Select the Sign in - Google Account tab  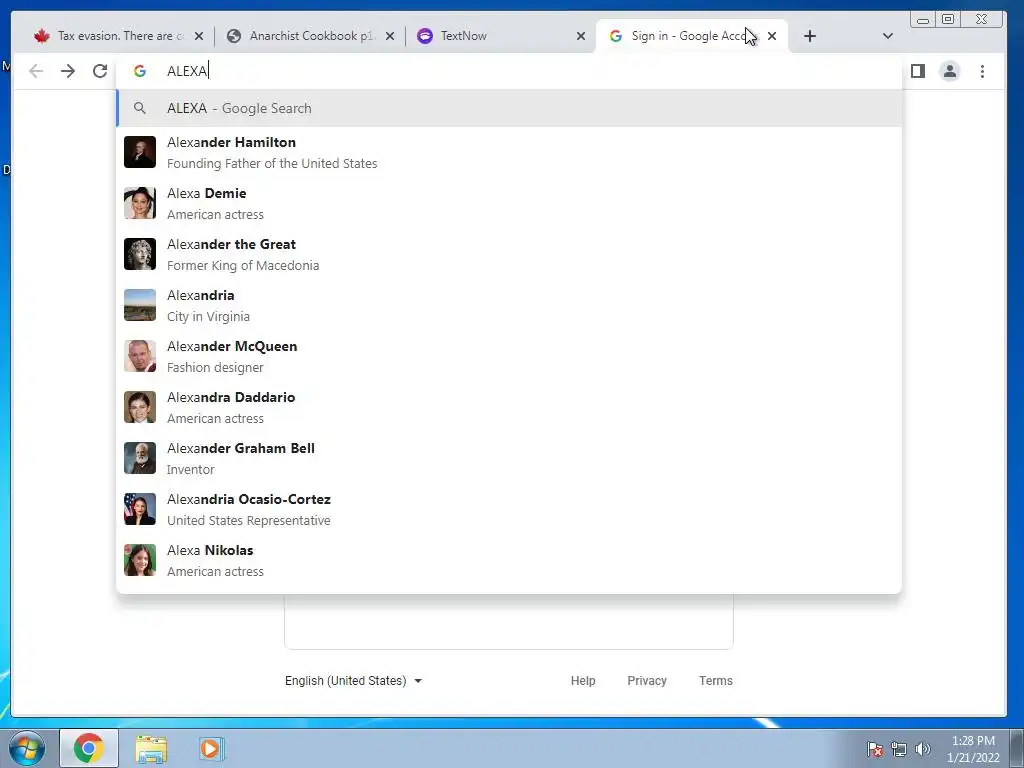pyautogui.click(x=692, y=36)
